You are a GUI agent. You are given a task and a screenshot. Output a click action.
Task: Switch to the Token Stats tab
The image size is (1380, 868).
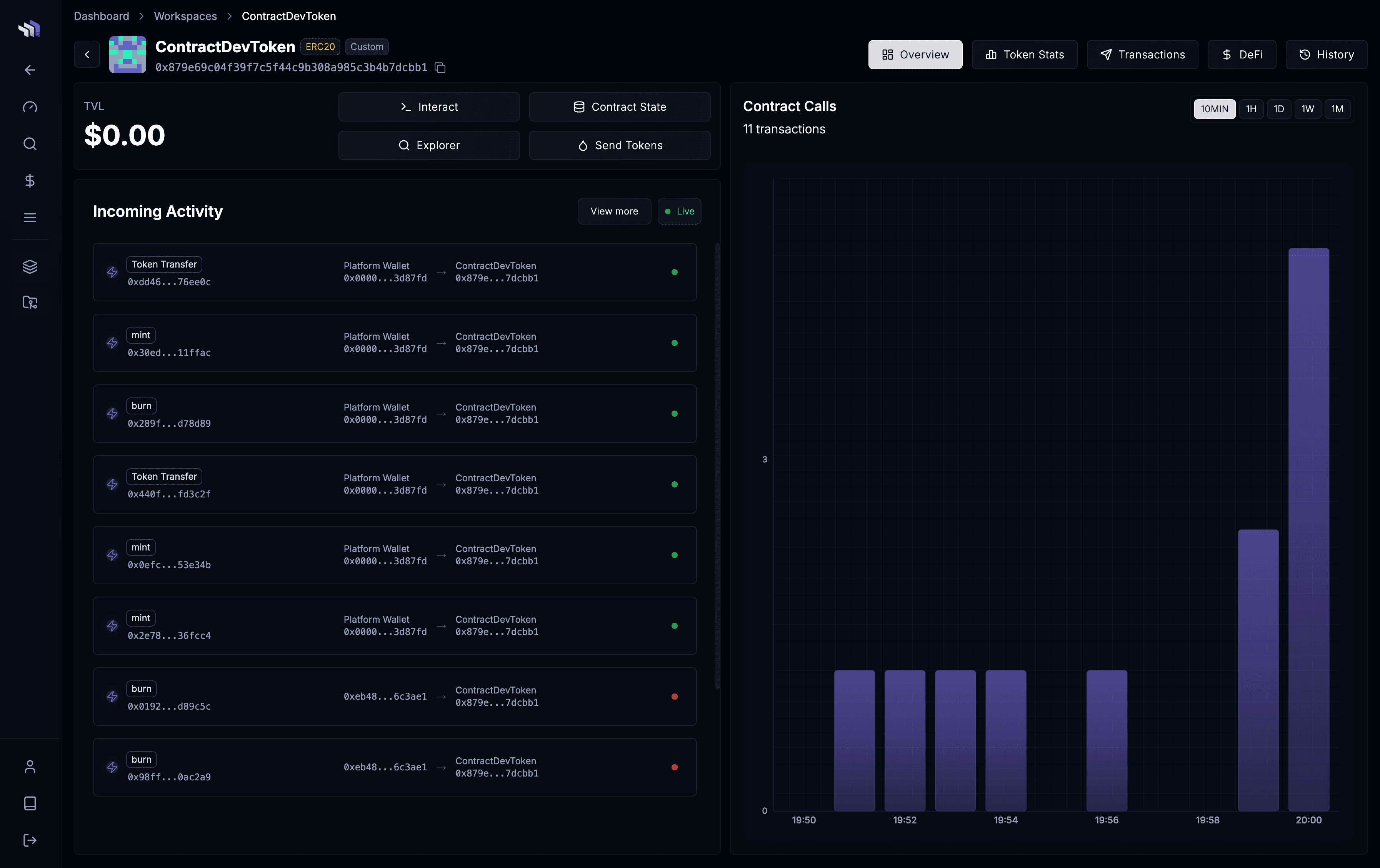click(x=1025, y=55)
